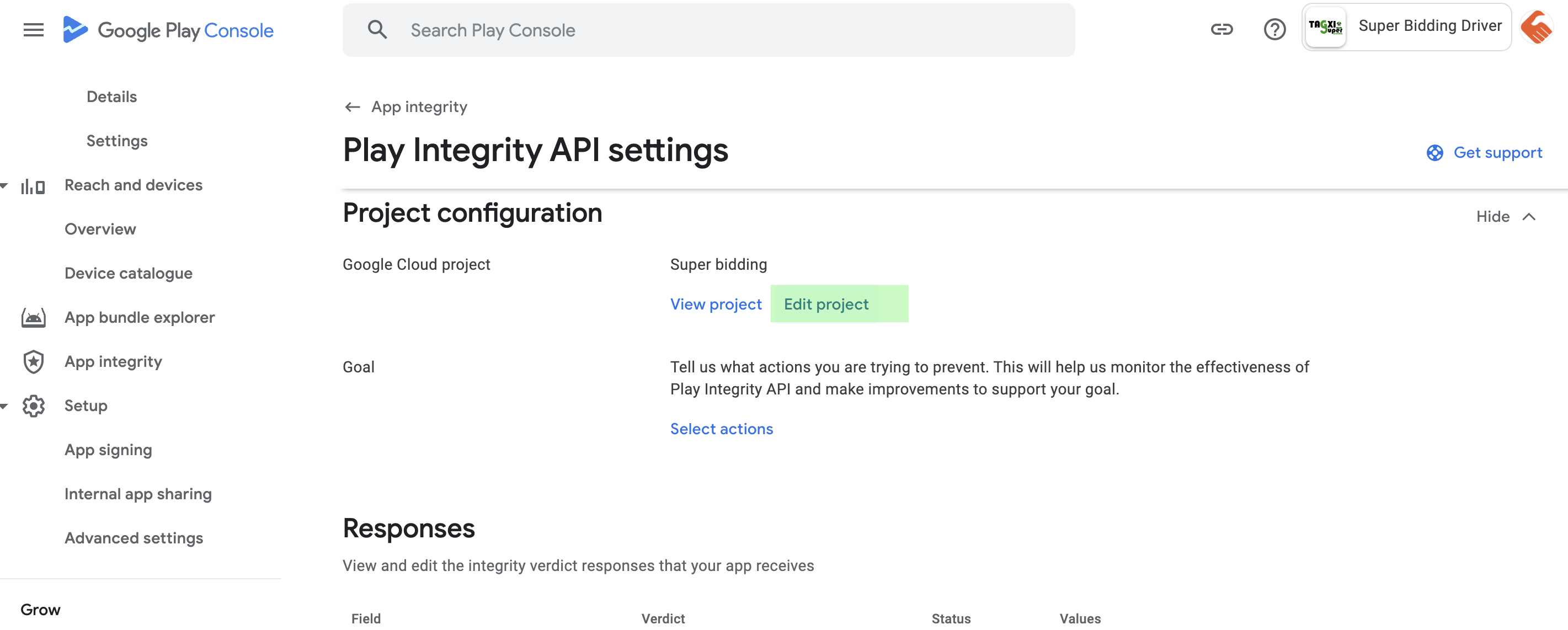Click the Super Bidding Driver app icon
1568x630 pixels.
[1326, 27]
